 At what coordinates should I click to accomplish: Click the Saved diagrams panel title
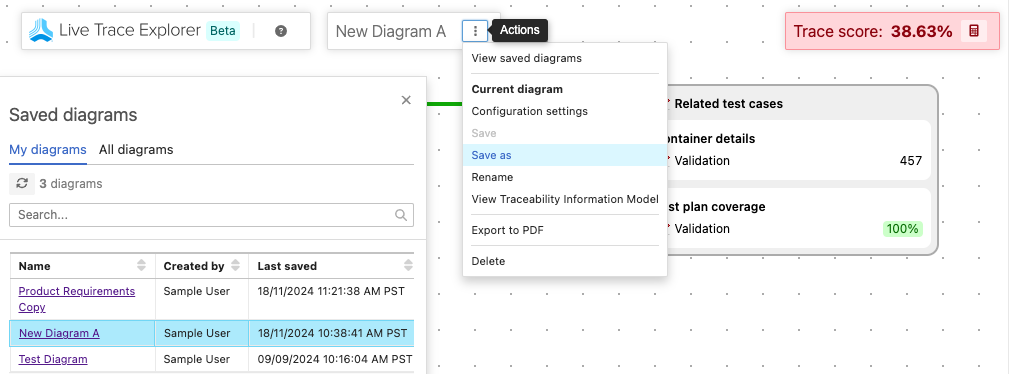[x=73, y=115]
